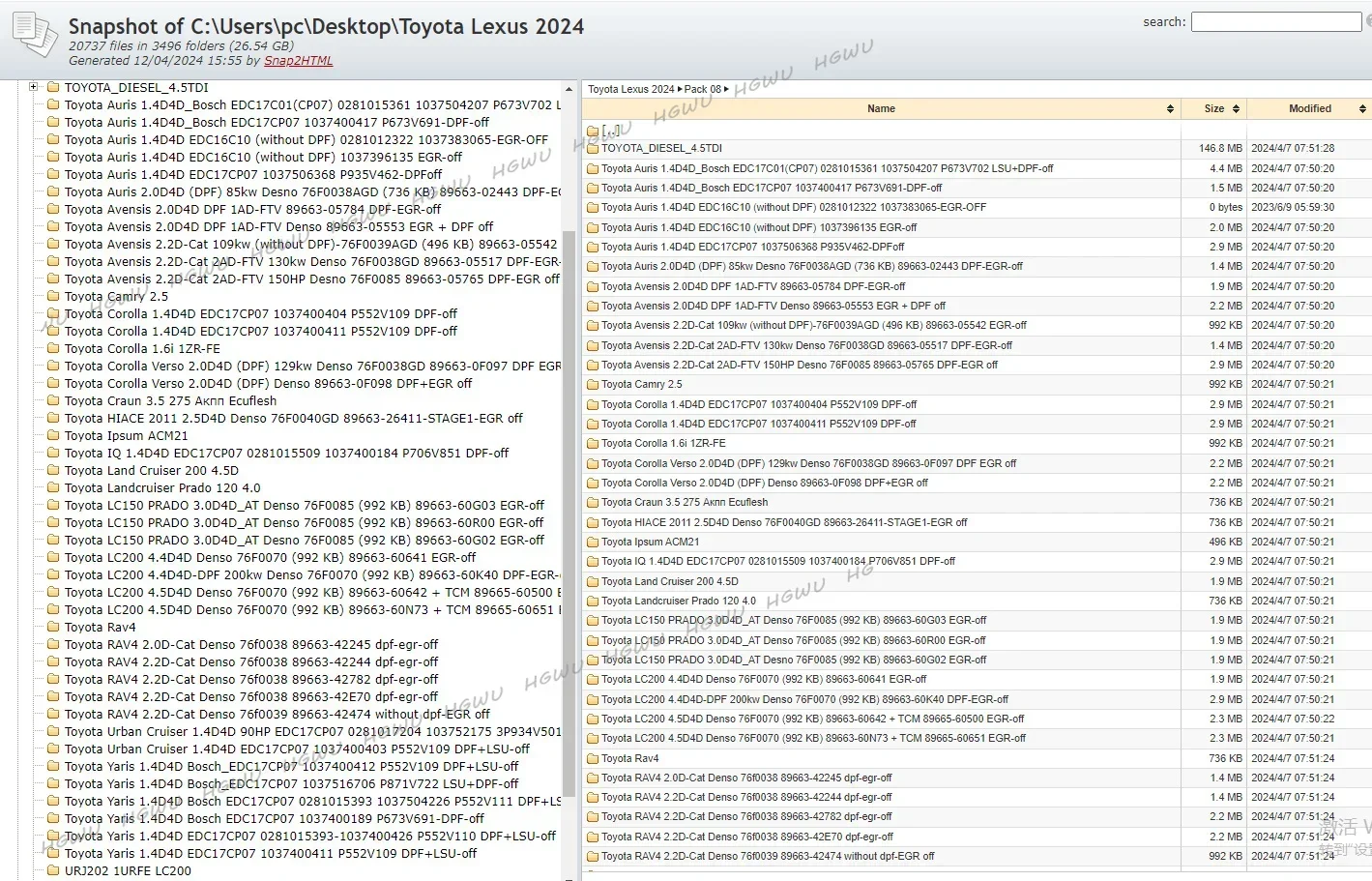1372x881 pixels.
Task: Open Toyota RAV4 2.2D-Cat 89663-42E70 in file list
Action: coord(747,837)
